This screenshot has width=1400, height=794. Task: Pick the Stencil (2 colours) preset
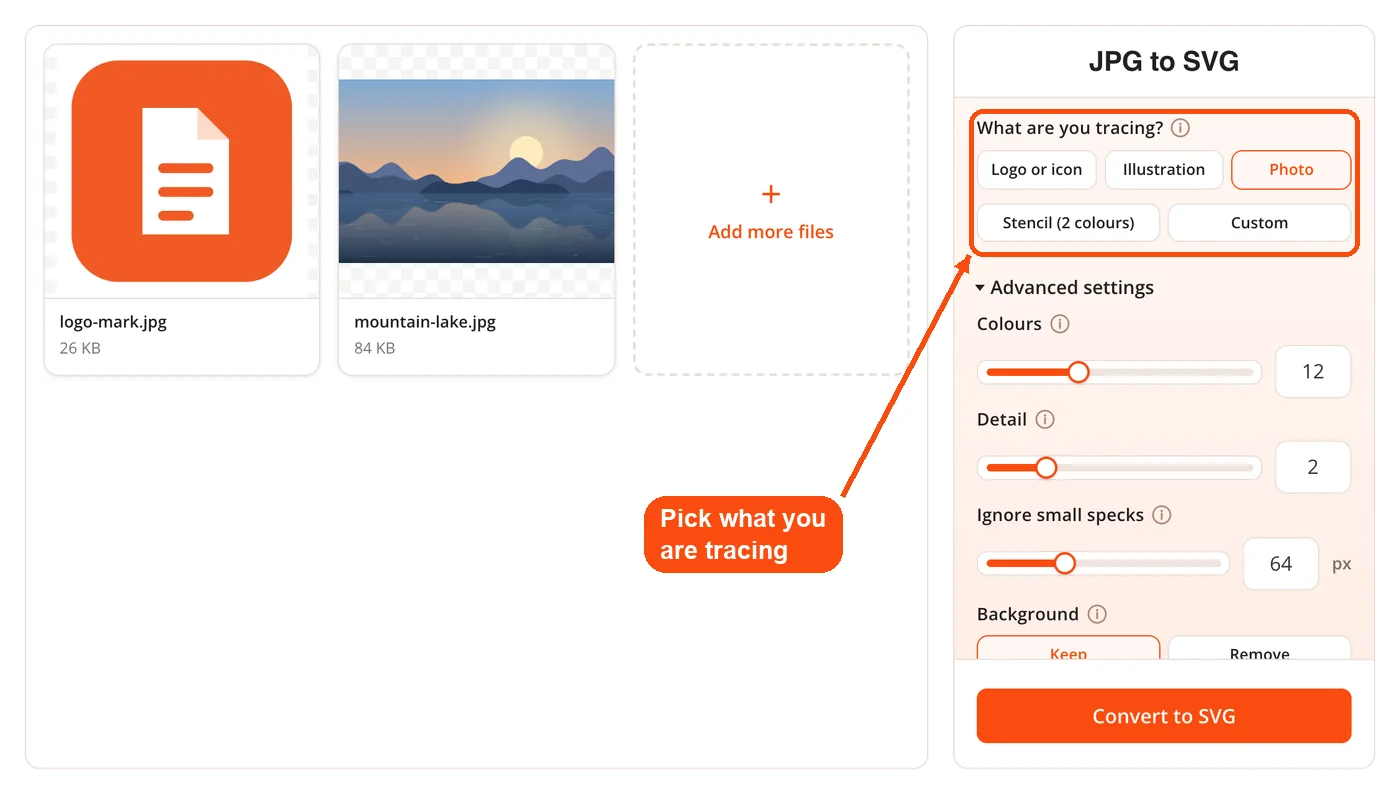coord(1068,223)
